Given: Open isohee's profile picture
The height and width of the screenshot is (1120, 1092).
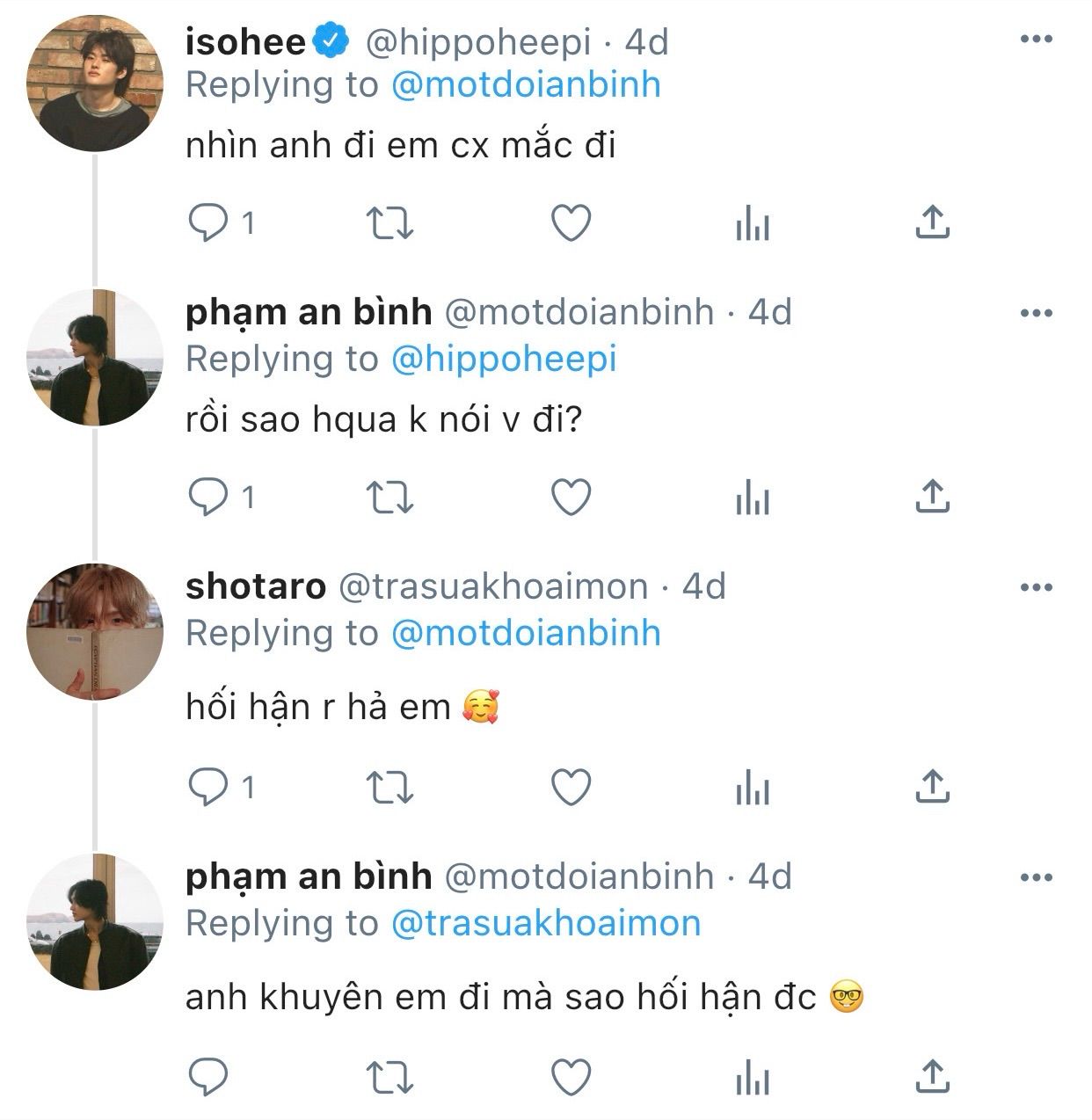Looking at the screenshot, I should tap(95, 84).
